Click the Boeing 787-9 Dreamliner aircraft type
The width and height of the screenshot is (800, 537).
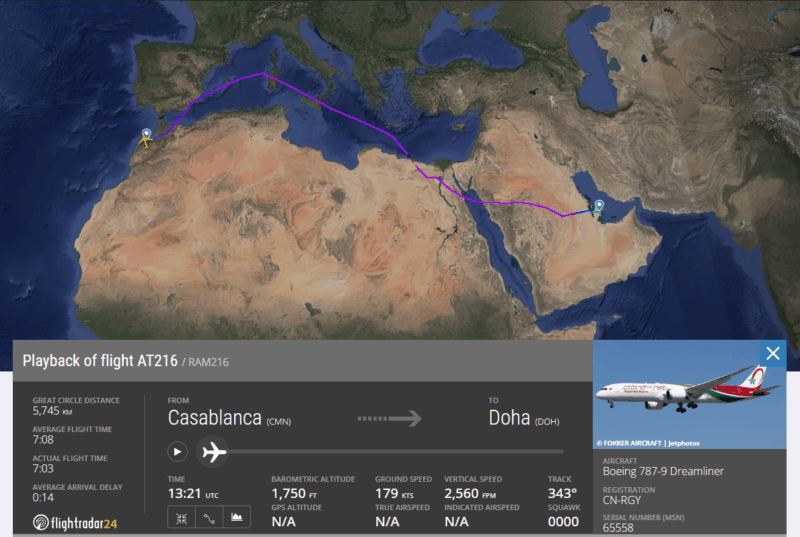[x=663, y=471]
